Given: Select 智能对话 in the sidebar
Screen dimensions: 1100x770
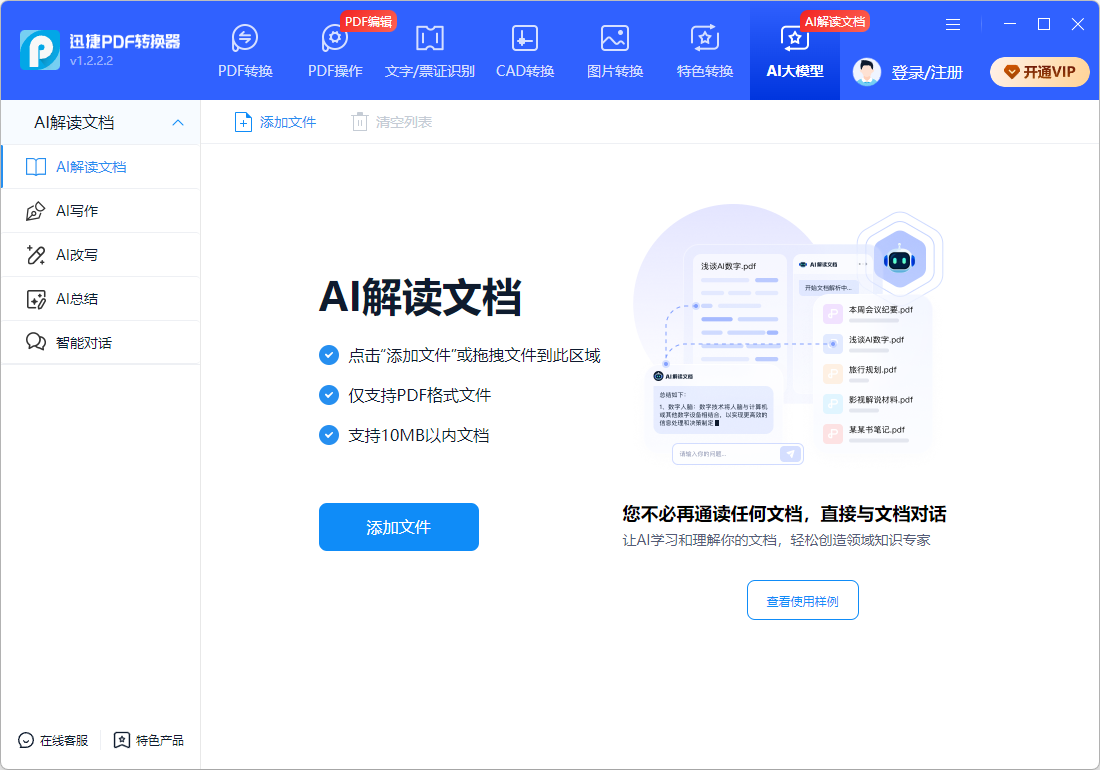Looking at the screenshot, I should (x=101, y=343).
